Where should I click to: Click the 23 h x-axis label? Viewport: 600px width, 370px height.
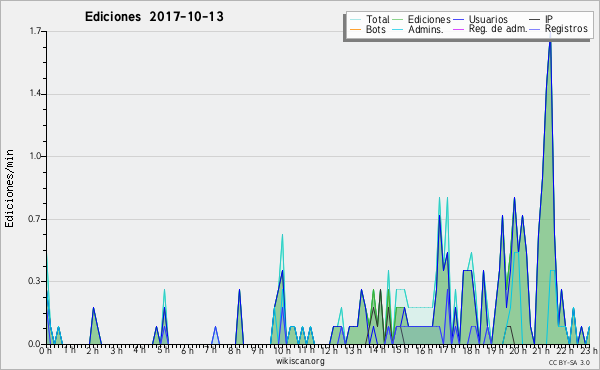point(589,350)
